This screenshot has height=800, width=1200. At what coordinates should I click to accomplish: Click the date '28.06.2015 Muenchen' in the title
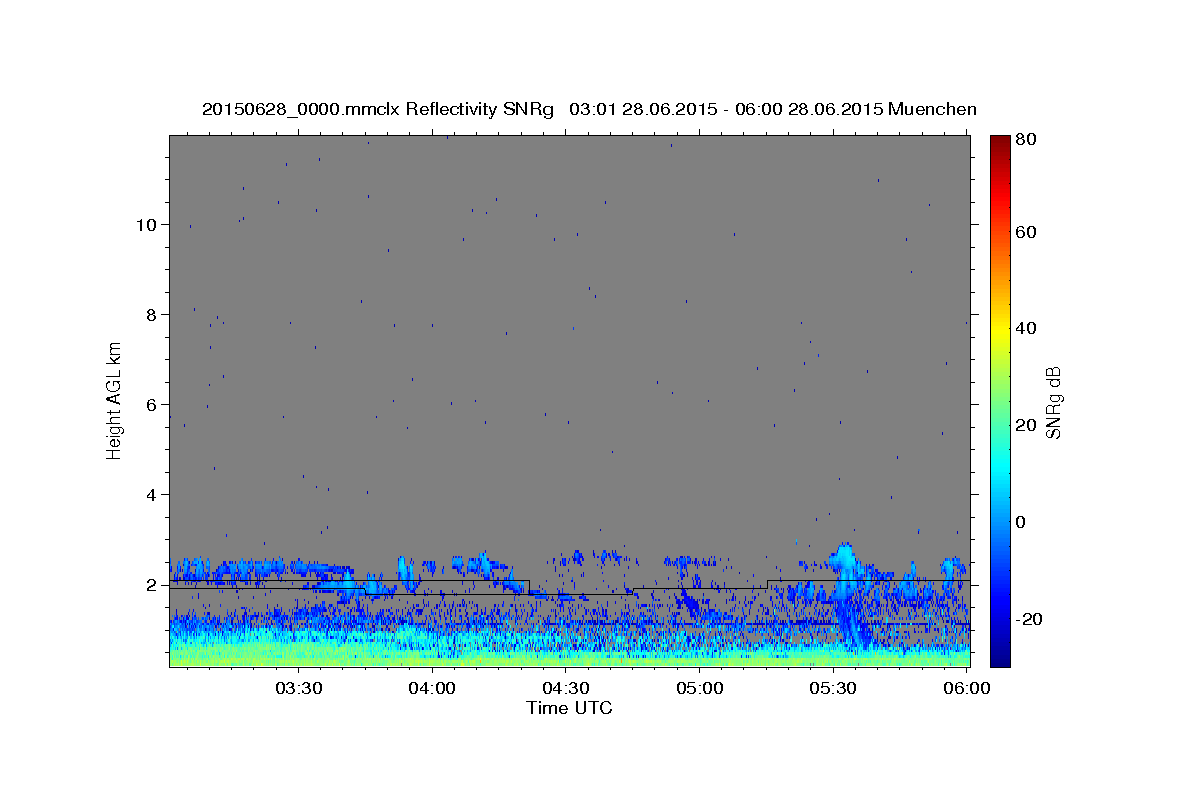(x=882, y=109)
